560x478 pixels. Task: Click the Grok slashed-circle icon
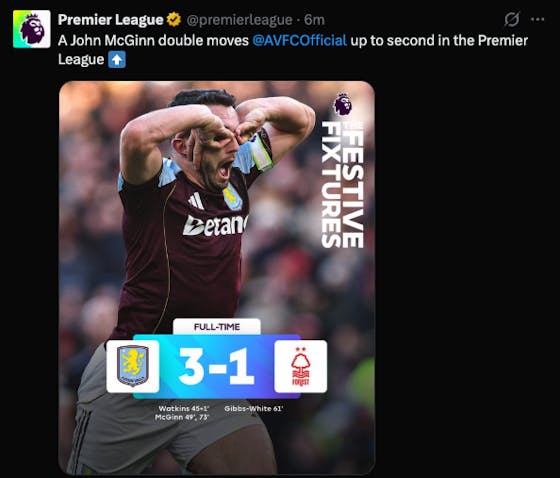[511, 20]
